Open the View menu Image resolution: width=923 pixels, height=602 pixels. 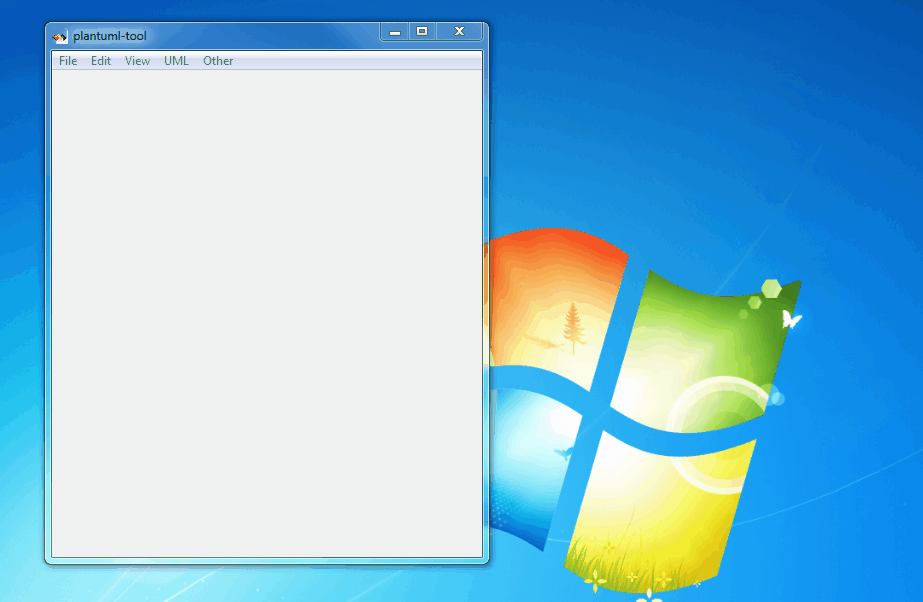pos(137,61)
